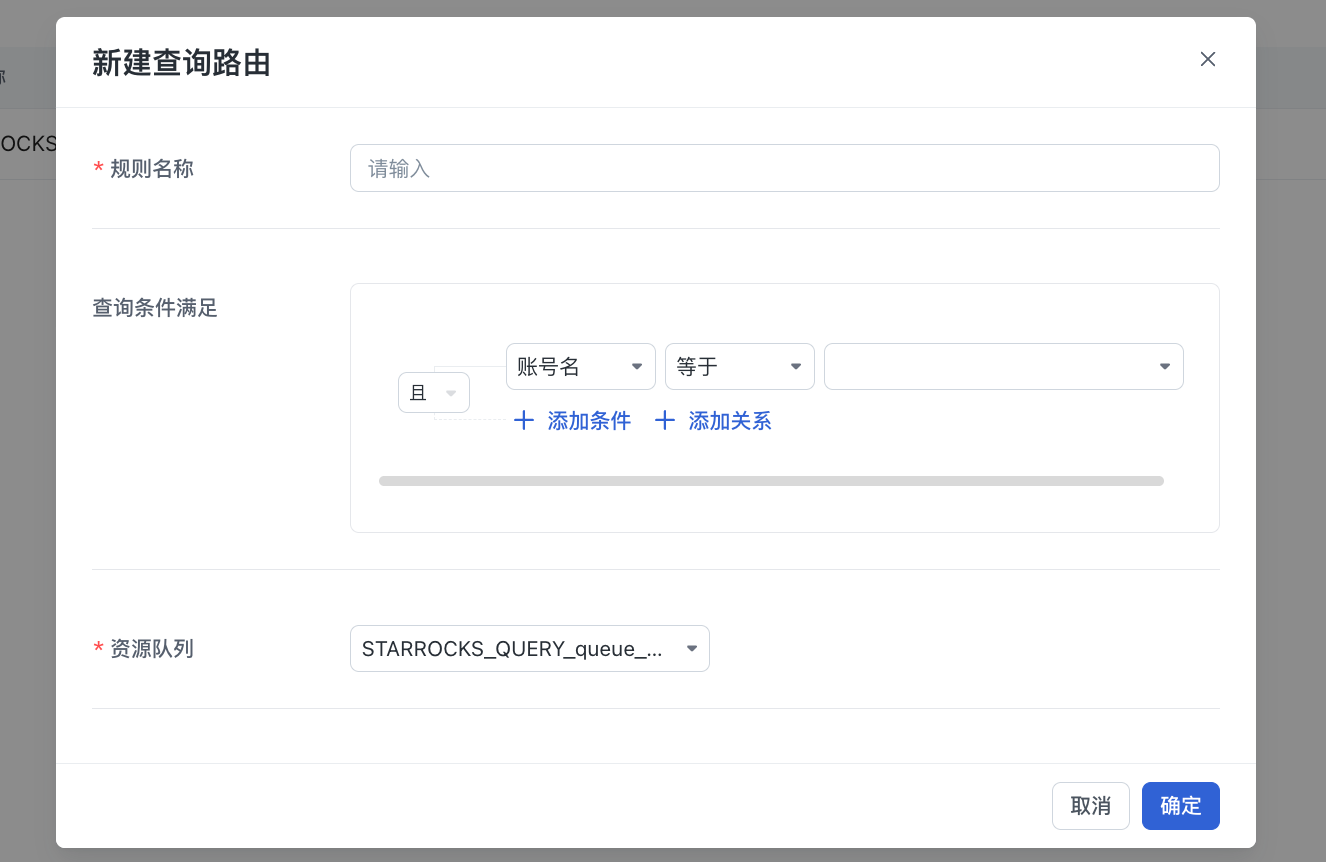Image resolution: width=1326 pixels, height=862 pixels.
Task: Click the horizontal scrollbar in conditions box
Action: (x=771, y=481)
